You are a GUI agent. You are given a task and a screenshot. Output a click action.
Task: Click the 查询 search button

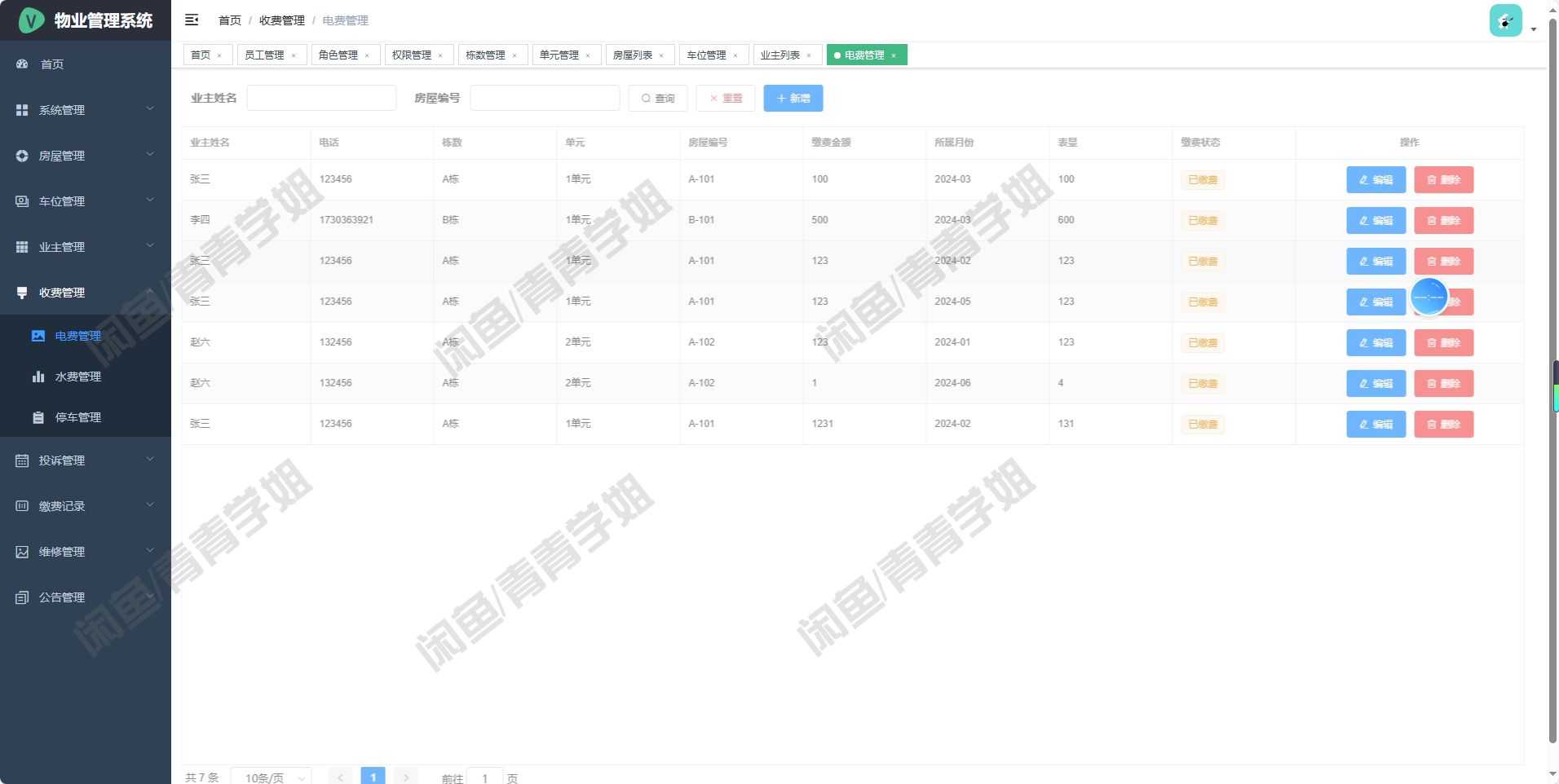pos(658,99)
